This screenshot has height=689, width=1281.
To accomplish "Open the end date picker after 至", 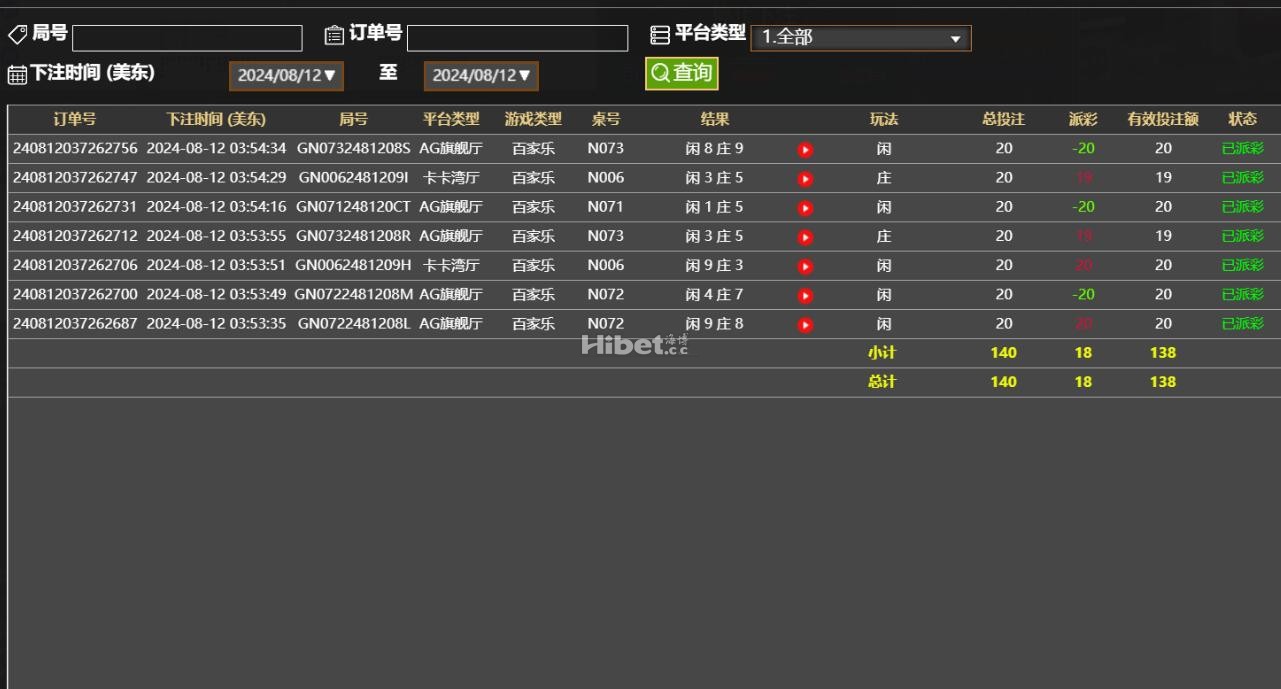I will [x=481, y=75].
